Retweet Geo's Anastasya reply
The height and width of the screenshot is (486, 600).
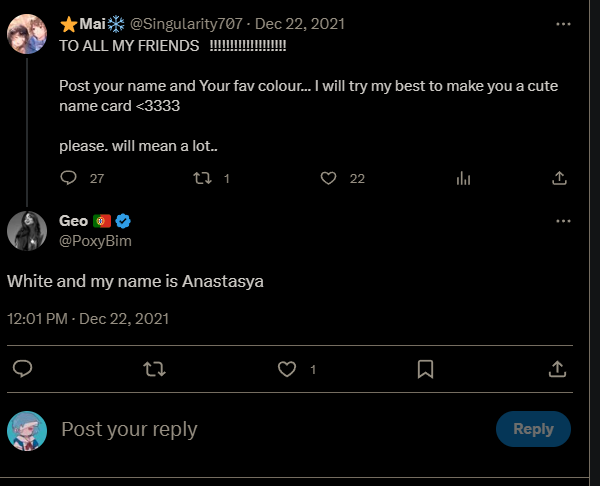(x=155, y=369)
